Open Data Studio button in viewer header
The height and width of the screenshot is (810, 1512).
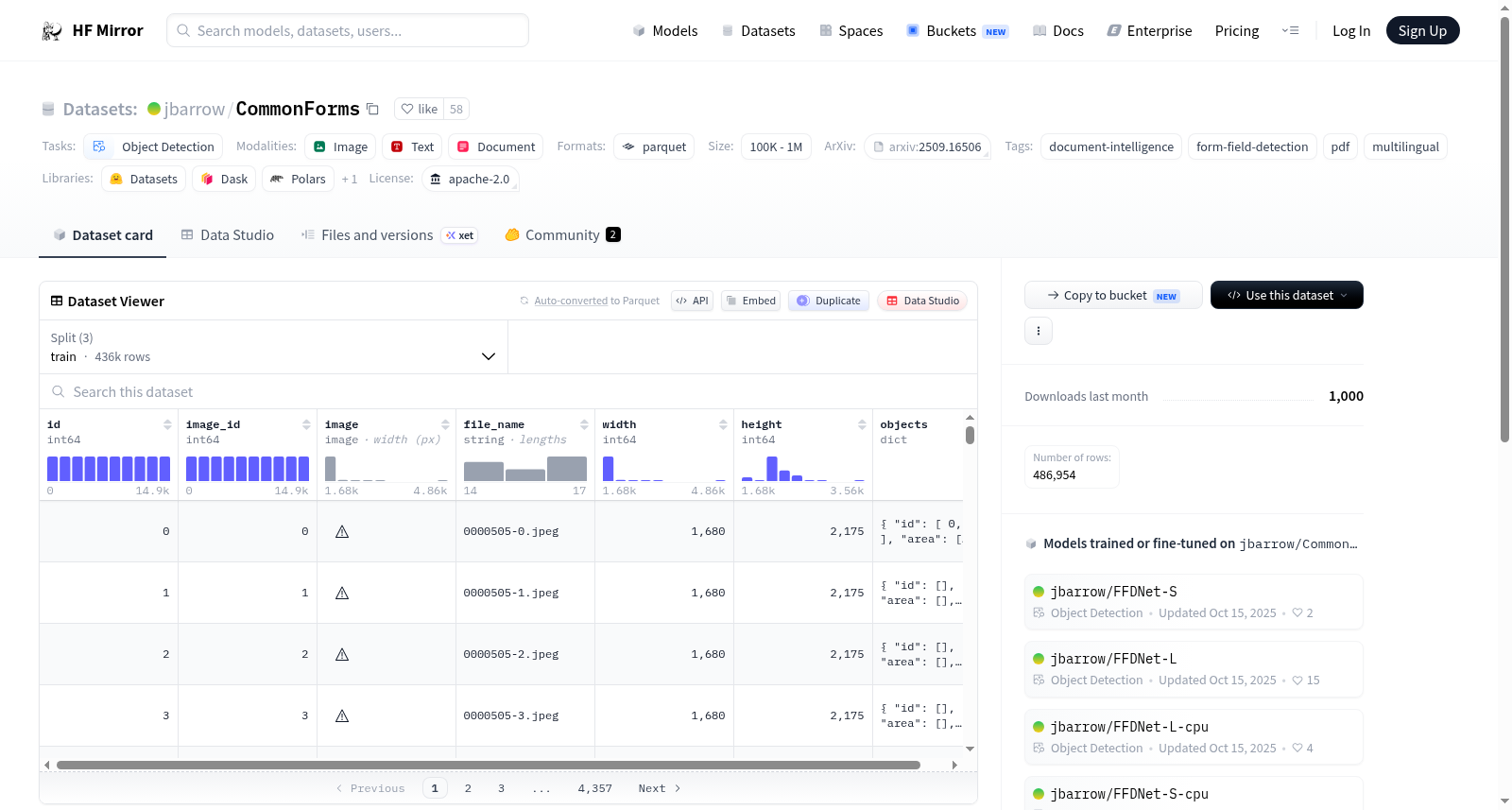[922, 301]
